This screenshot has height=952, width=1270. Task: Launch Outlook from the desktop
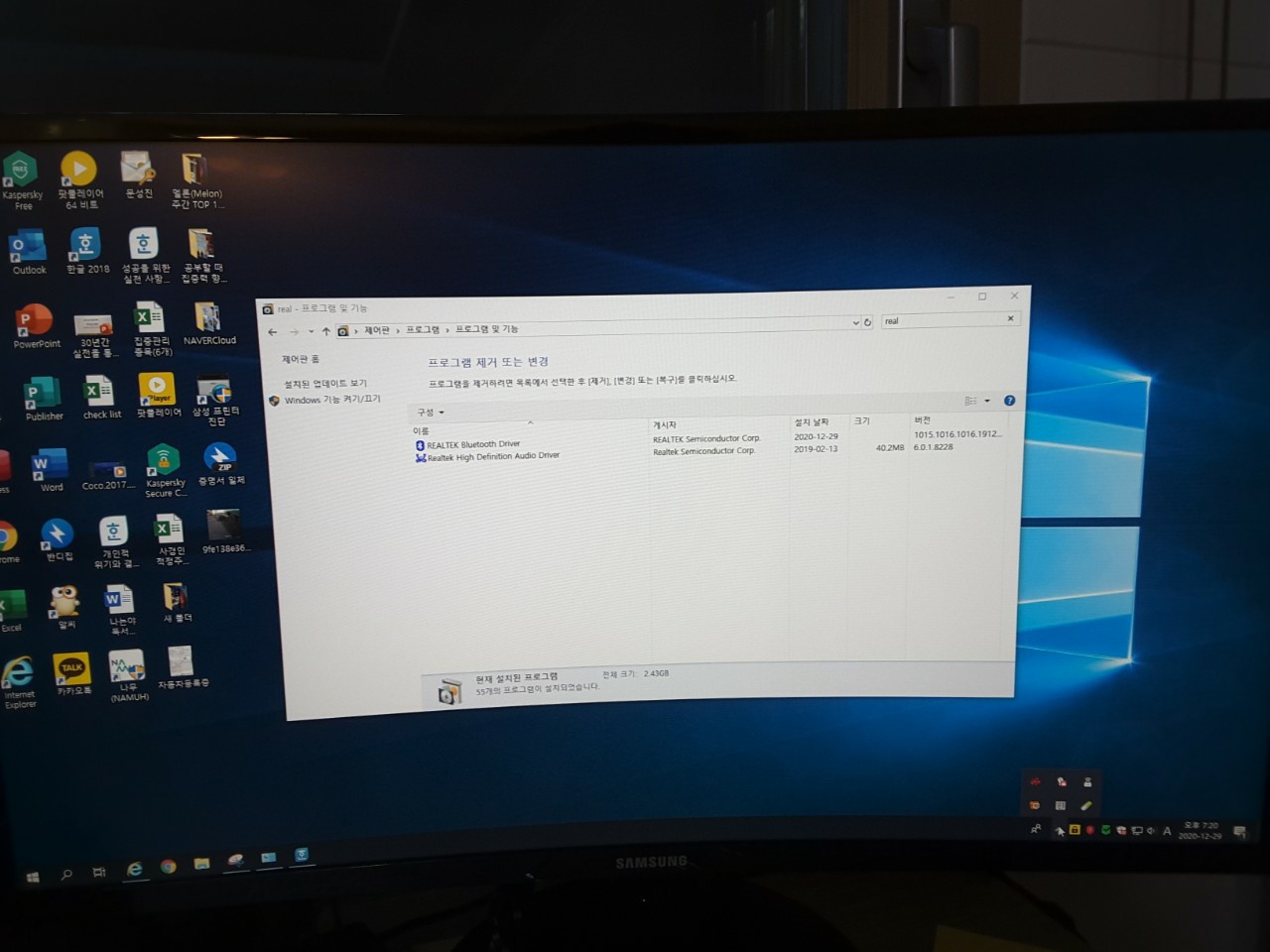28,254
